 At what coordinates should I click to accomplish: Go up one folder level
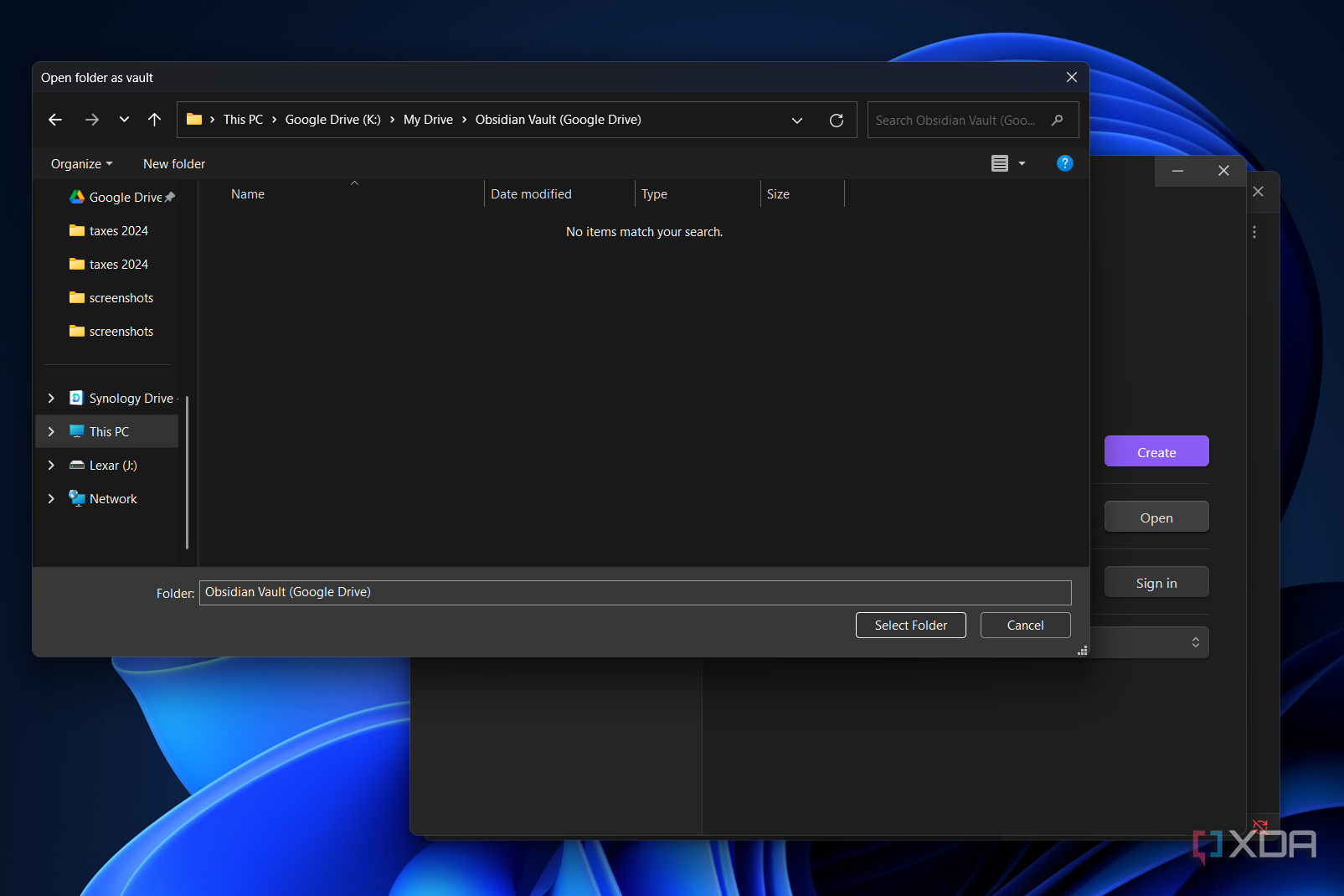point(154,120)
